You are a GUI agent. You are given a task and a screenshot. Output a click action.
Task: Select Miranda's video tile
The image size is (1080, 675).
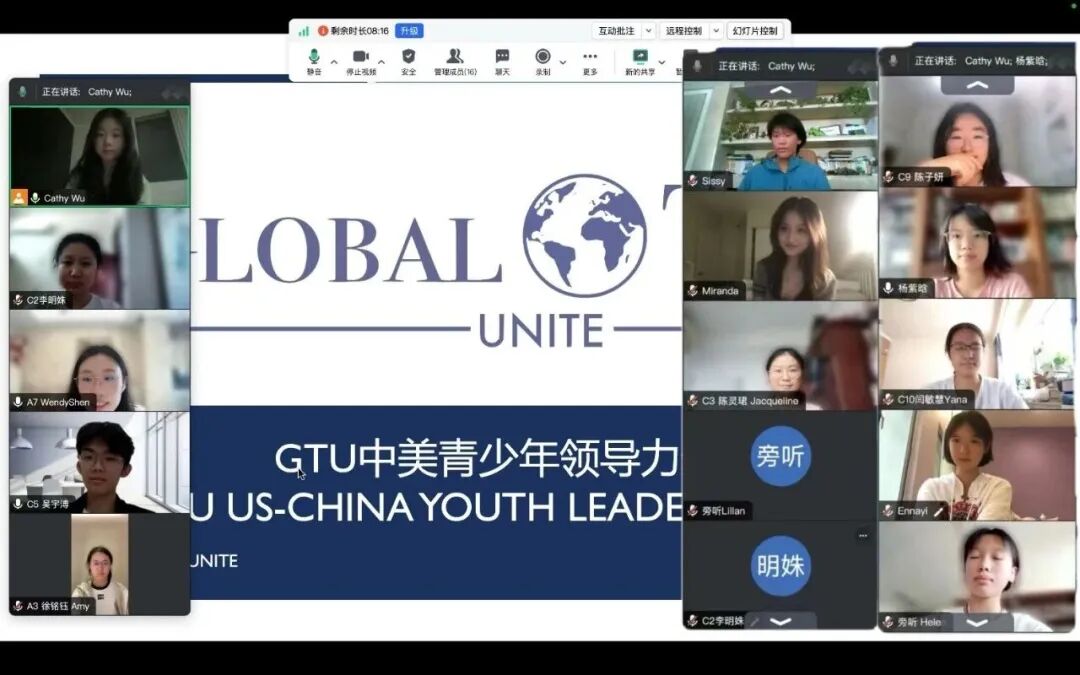[x=780, y=246]
